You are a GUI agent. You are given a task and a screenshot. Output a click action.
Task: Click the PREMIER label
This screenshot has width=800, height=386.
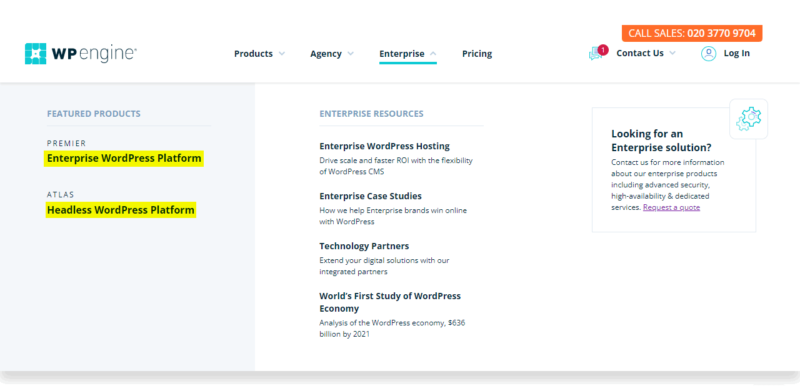pos(67,144)
